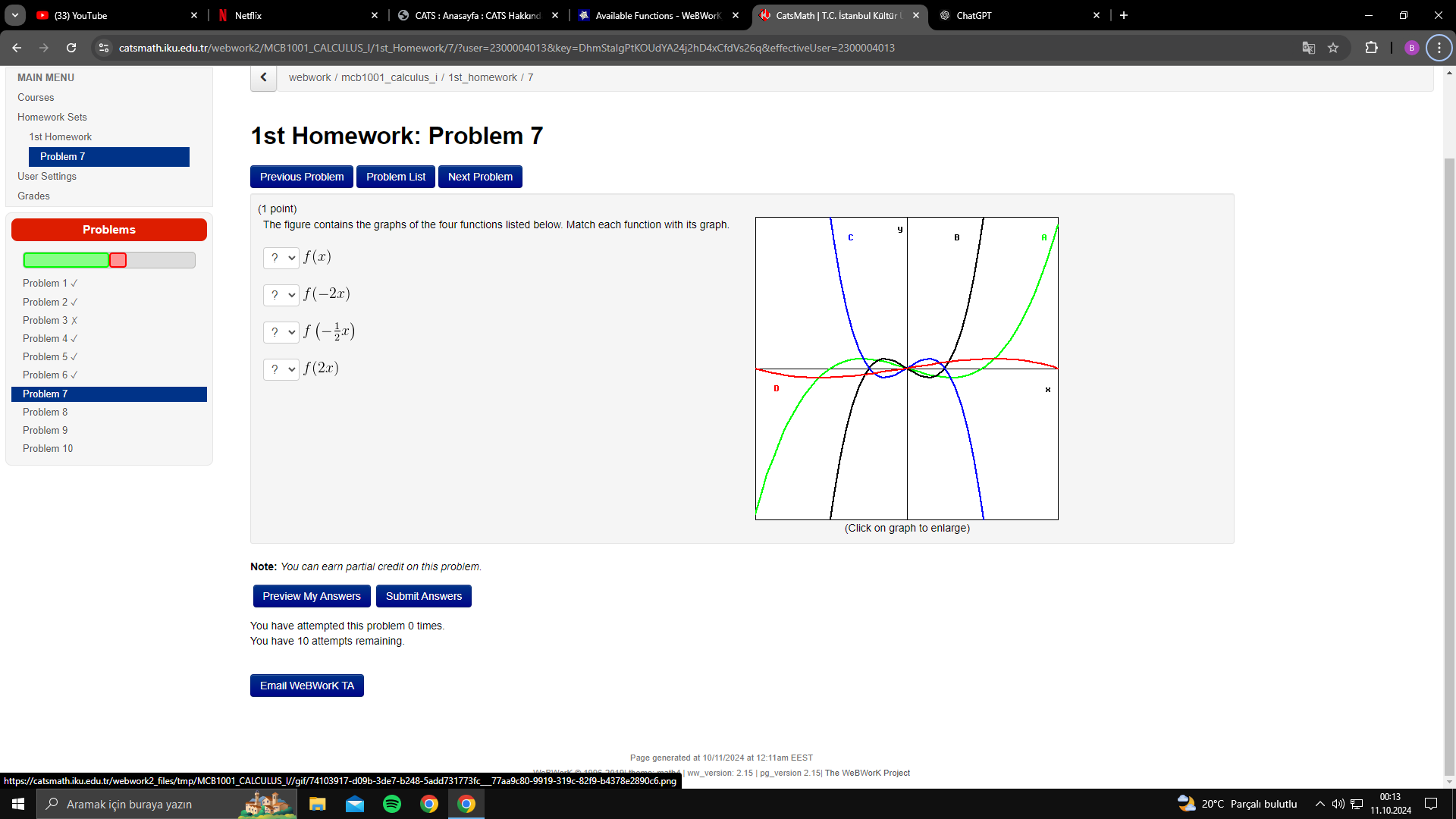Viewport: 1456px width, 819px height.
Task: Click the breadcrumb back chevron button
Action: click(x=263, y=77)
